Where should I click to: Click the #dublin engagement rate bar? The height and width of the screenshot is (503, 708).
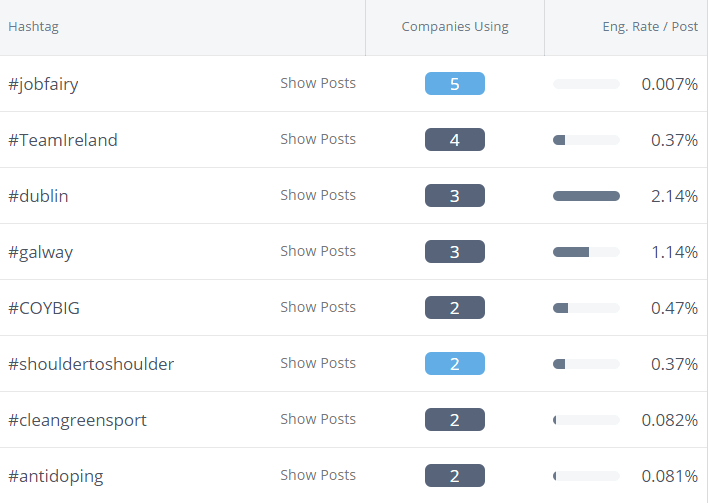coord(586,196)
